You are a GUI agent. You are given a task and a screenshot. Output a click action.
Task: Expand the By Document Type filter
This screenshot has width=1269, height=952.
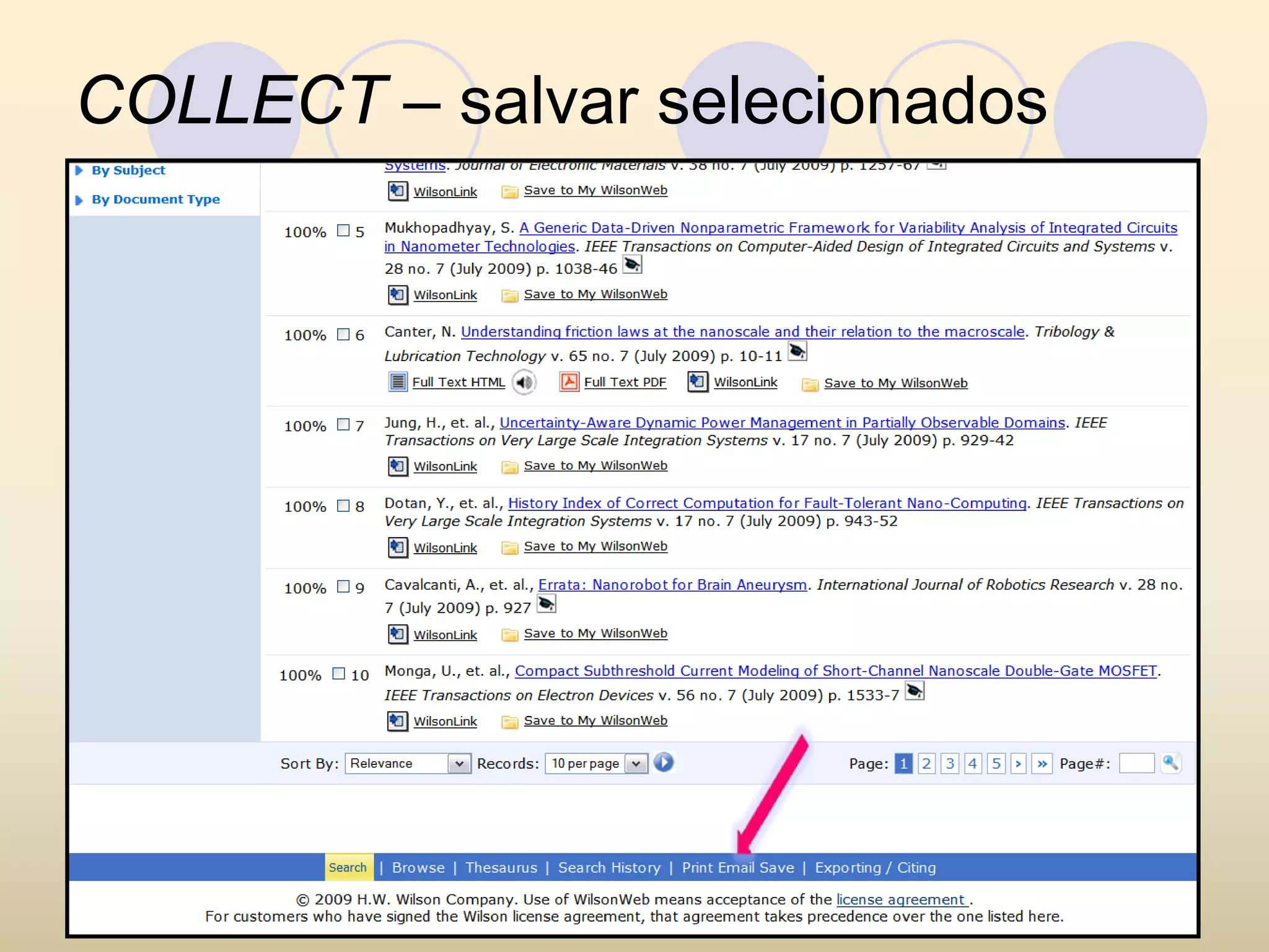pyautogui.click(x=155, y=199)
